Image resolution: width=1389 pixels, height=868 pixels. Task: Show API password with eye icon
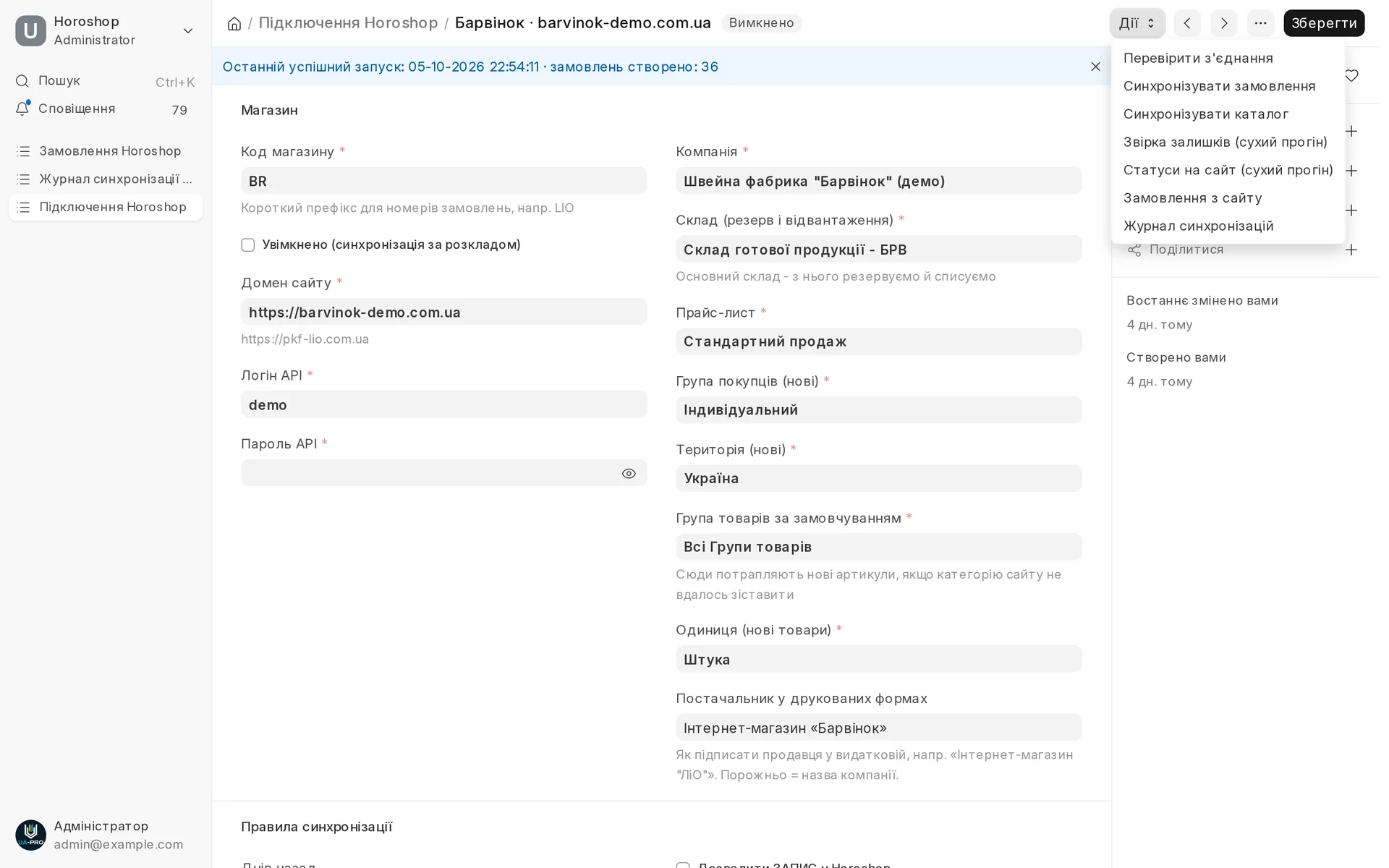tap(629, 473)
